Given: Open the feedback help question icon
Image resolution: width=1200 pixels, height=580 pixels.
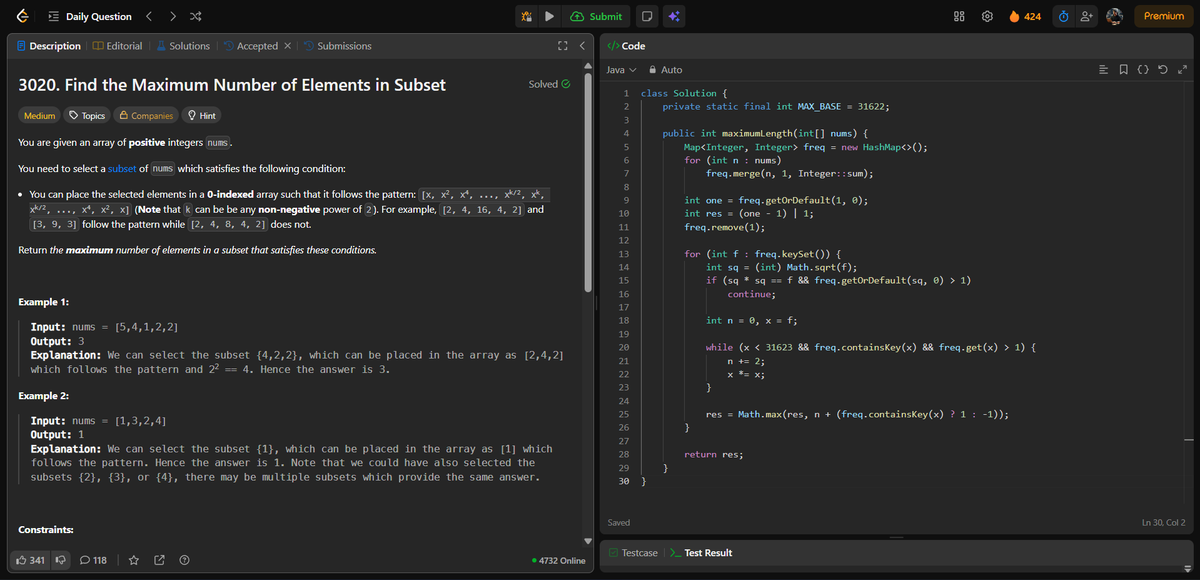Looking at the screenshot, I should click(184, 560).
